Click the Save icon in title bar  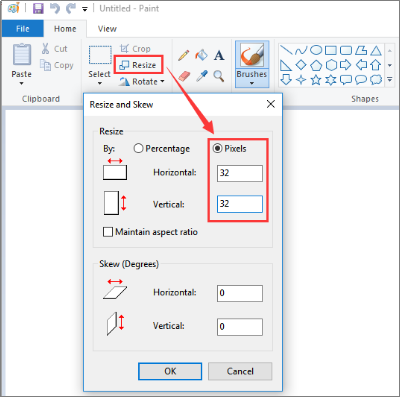(38, 8)
